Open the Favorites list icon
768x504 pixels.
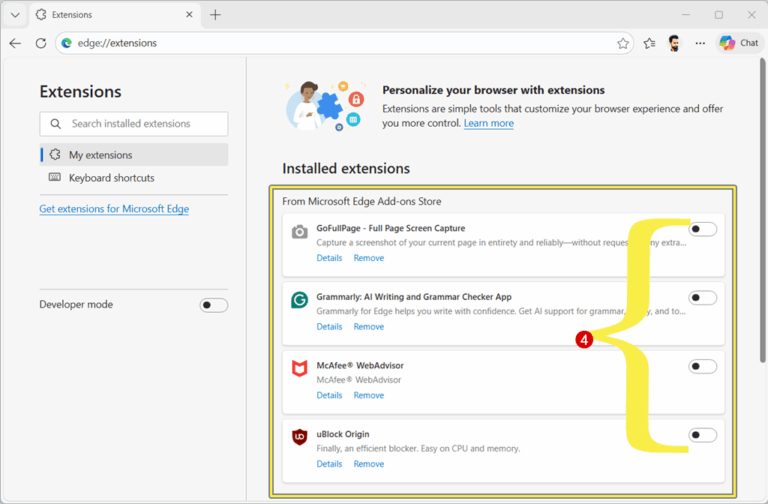649,44
